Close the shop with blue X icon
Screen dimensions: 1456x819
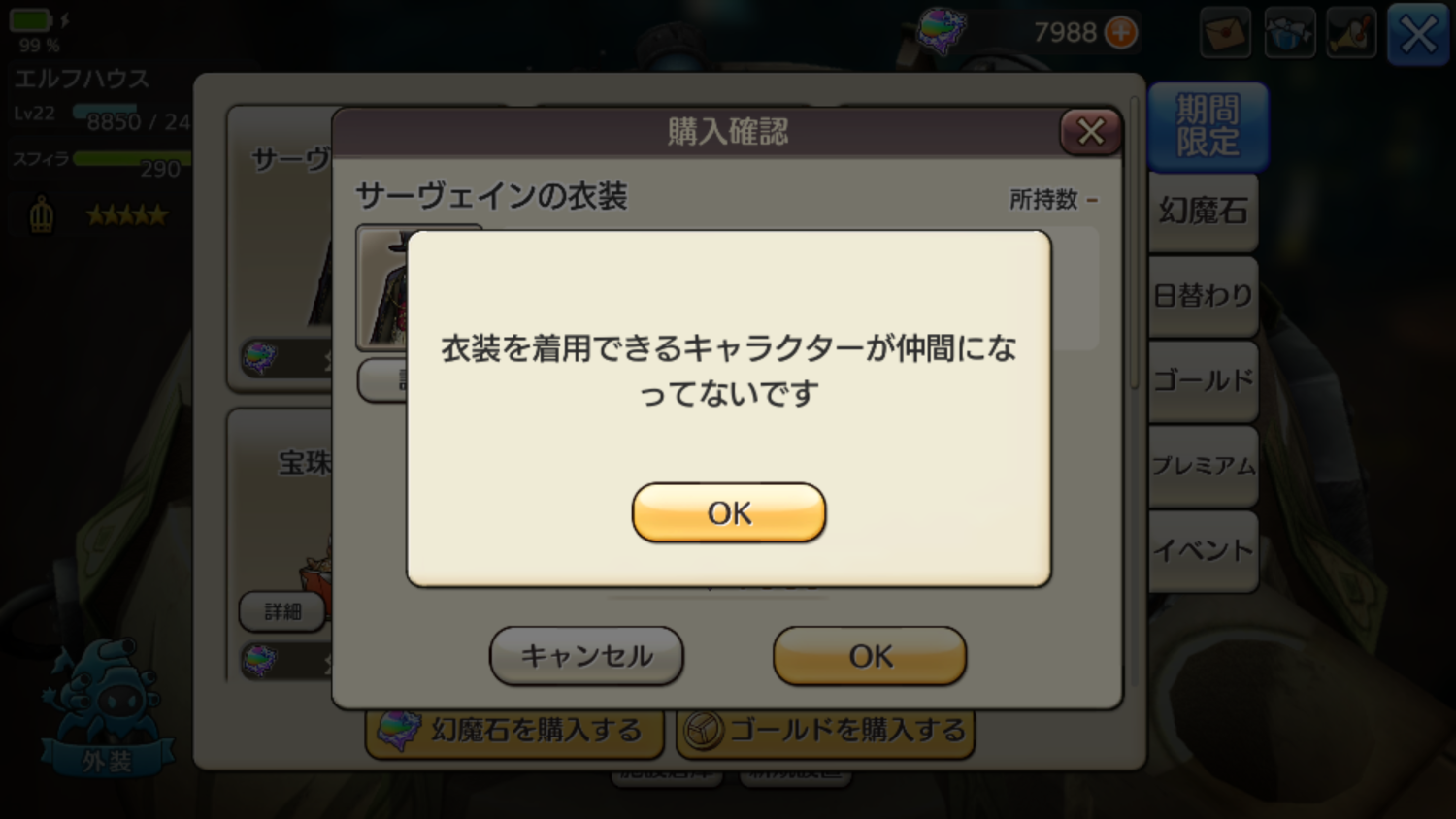click(1418, 35)
